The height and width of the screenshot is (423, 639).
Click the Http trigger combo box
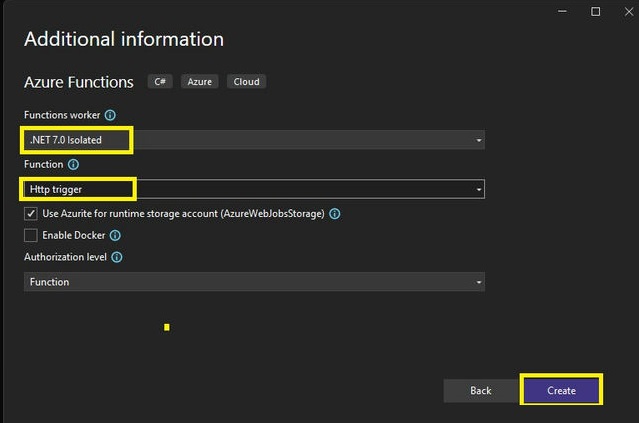pos(254,189)
